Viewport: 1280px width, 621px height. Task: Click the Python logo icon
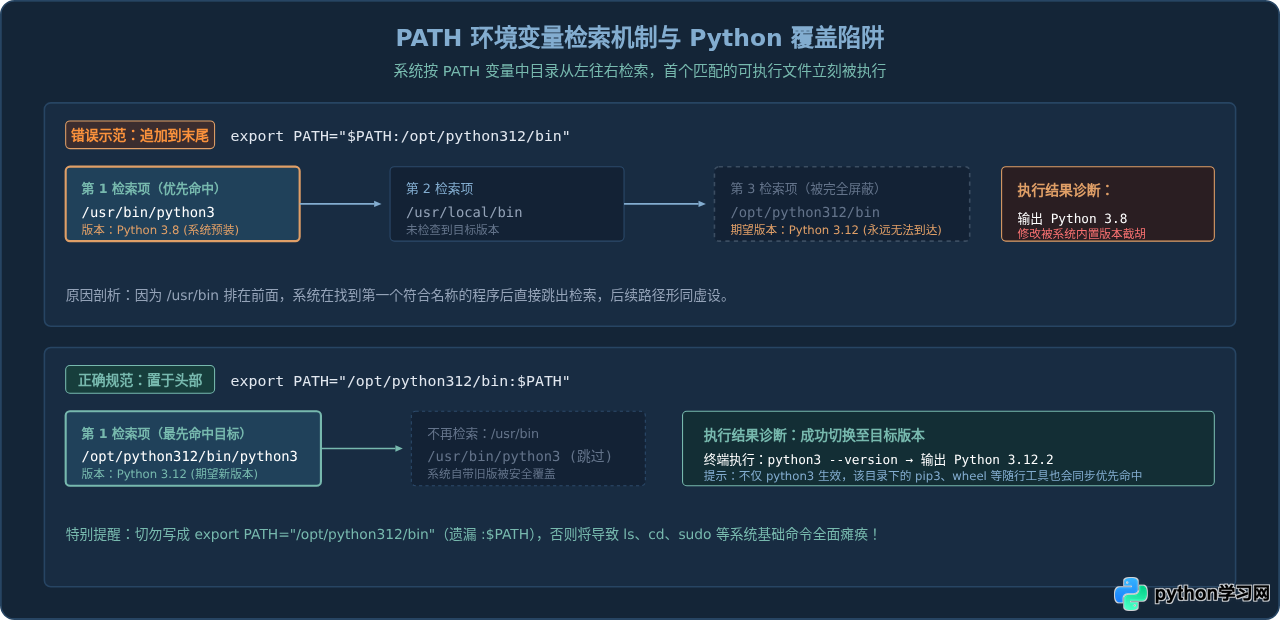click(1131, 593)
